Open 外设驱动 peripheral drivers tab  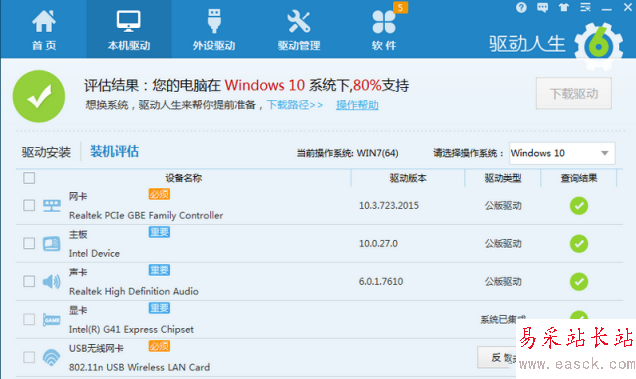(x=214, y=30)
